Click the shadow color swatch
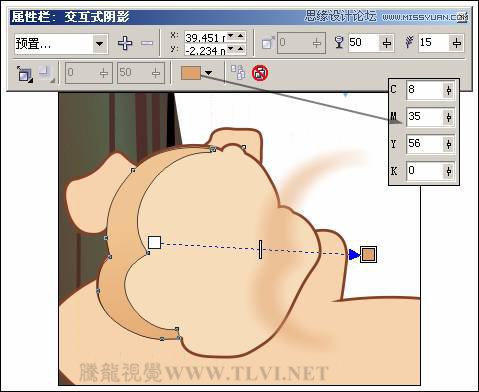Image resolution: width=479 pixels, height=392 pixels. pyautogui.click(x=191, y=73)
